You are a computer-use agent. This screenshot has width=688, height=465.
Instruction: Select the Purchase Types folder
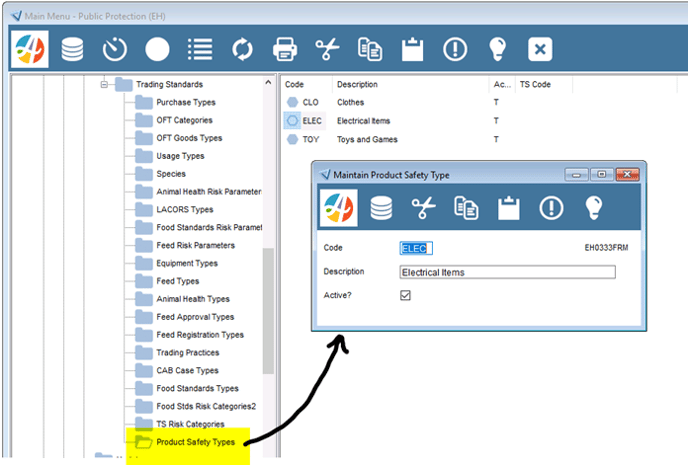(186, 102)
